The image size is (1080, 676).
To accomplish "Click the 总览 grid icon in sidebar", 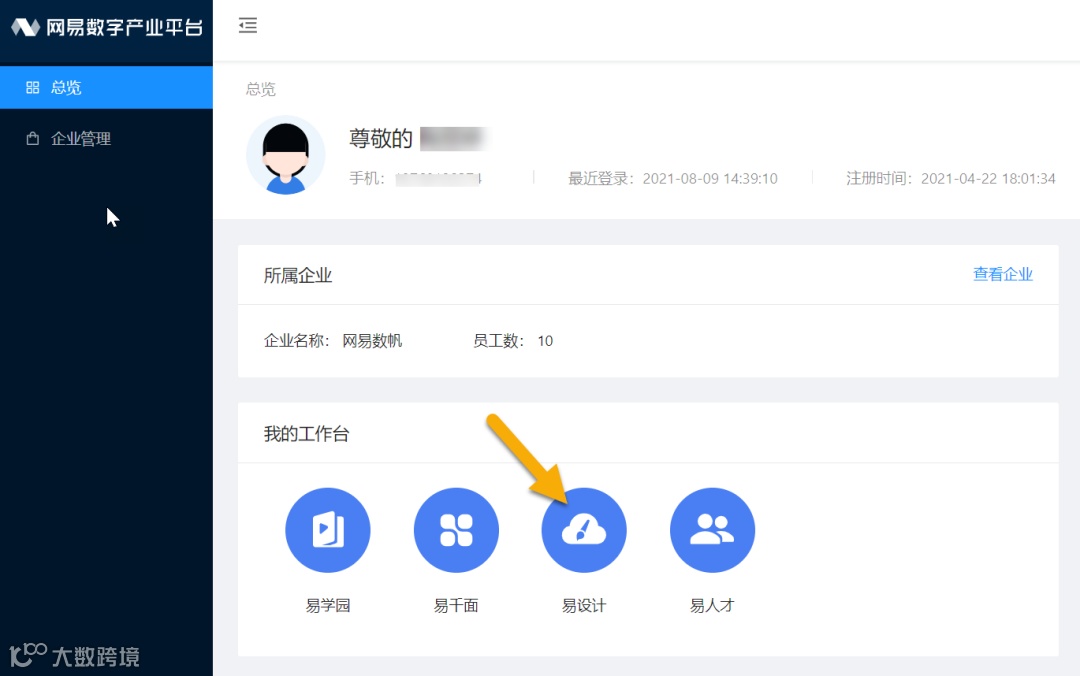I will (32, 88).
